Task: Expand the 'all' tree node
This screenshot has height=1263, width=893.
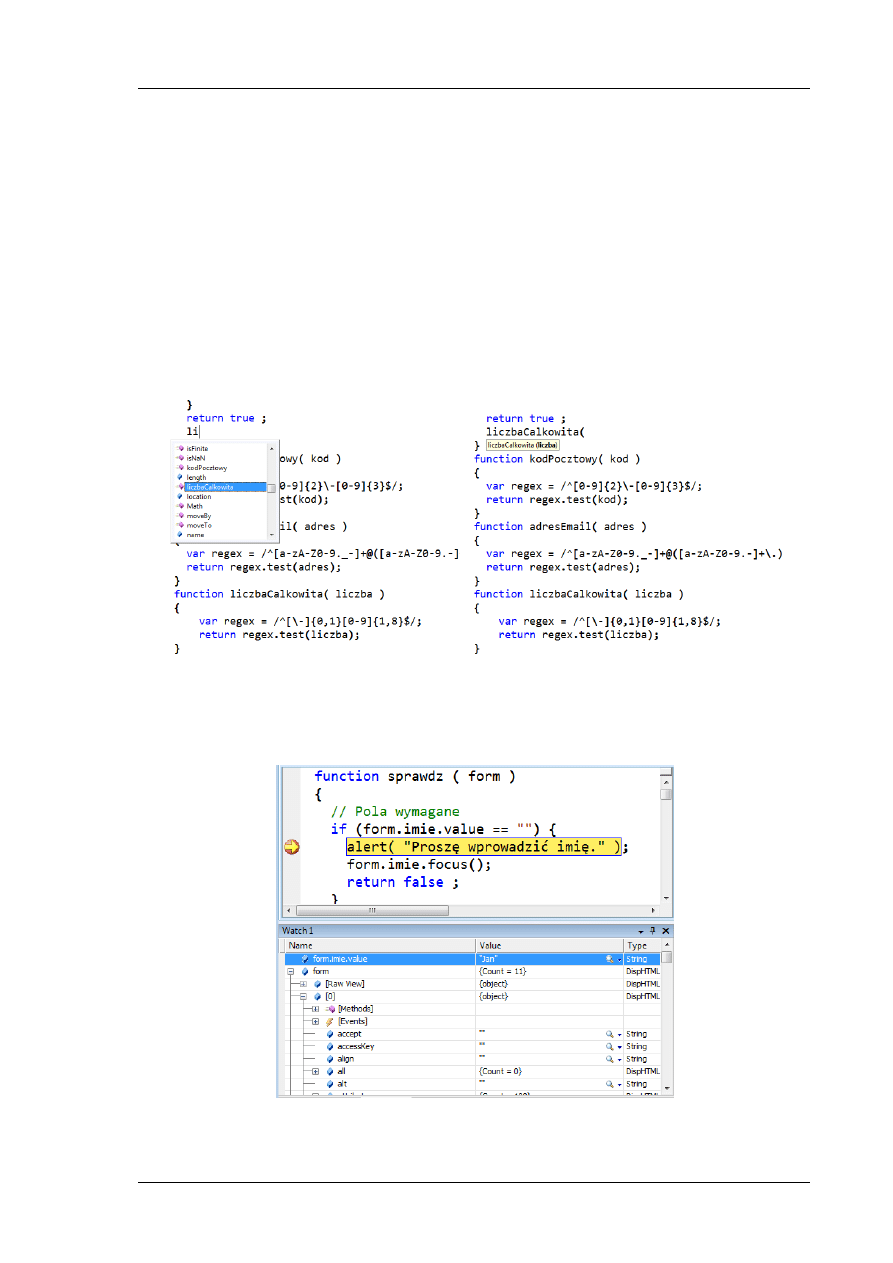Action: [315, 1071]
